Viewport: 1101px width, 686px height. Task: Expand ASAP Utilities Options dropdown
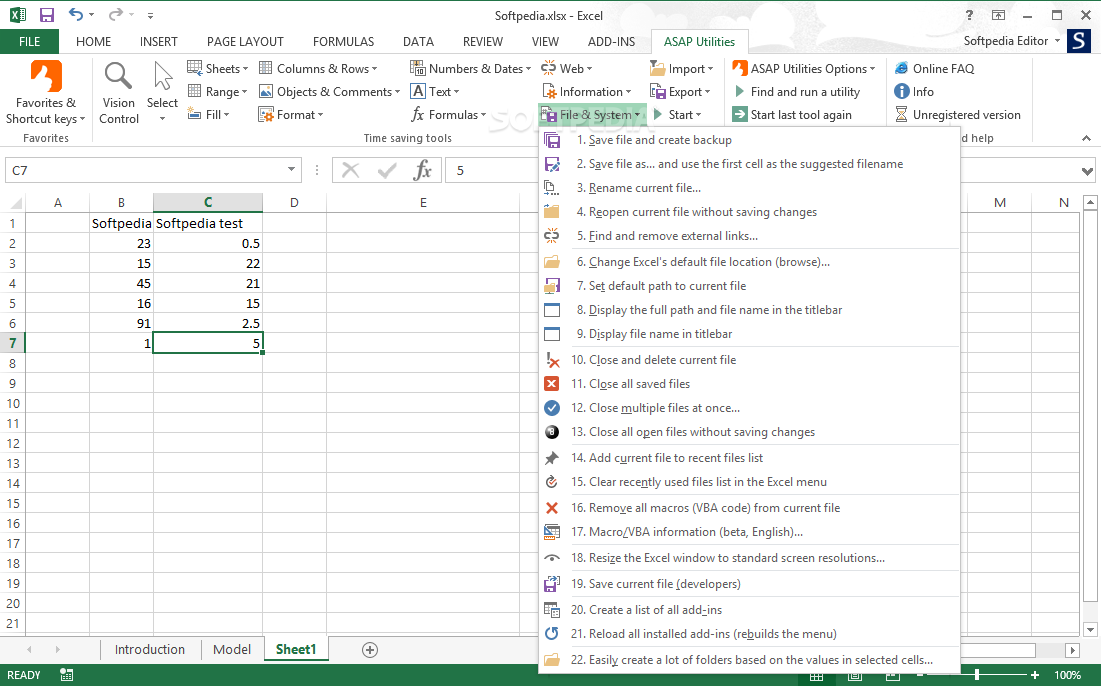coord(804,68)
